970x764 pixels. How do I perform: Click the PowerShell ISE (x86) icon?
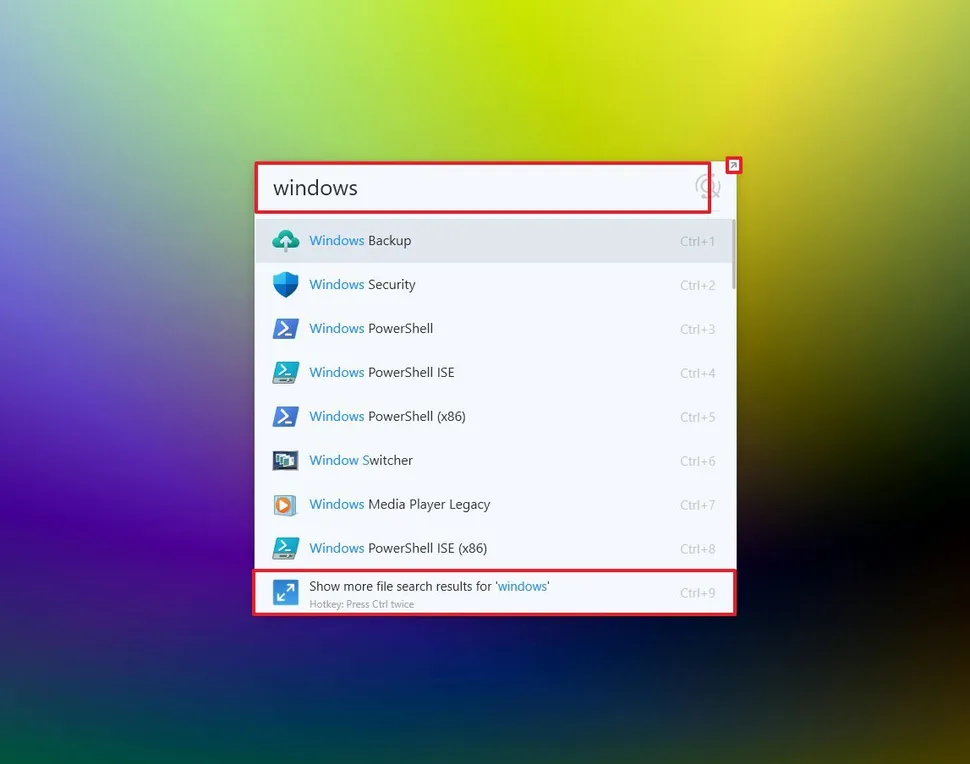click(x=285, y=548)
